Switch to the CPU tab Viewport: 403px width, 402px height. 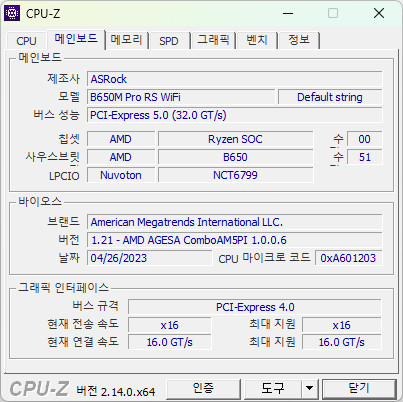(26, 41)
